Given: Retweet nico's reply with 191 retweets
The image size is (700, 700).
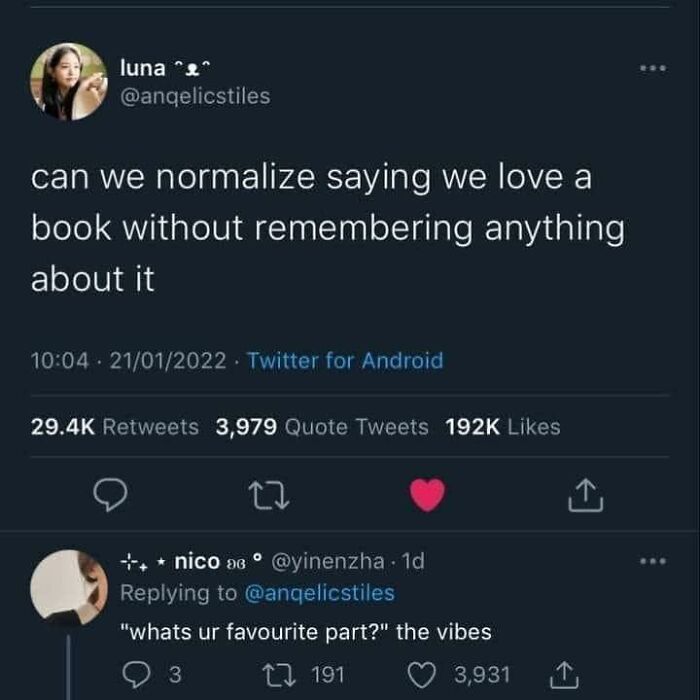Looking at the screenshot, I should point(279,675).
